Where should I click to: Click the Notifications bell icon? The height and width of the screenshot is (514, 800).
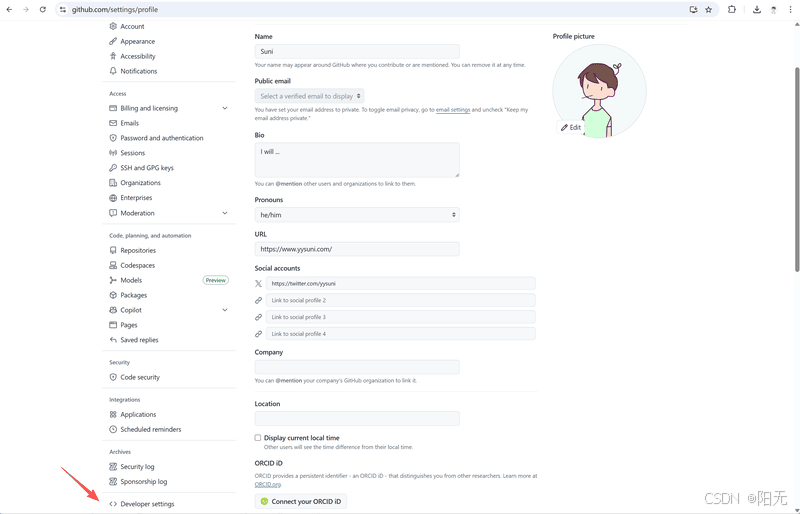(113, 71)
